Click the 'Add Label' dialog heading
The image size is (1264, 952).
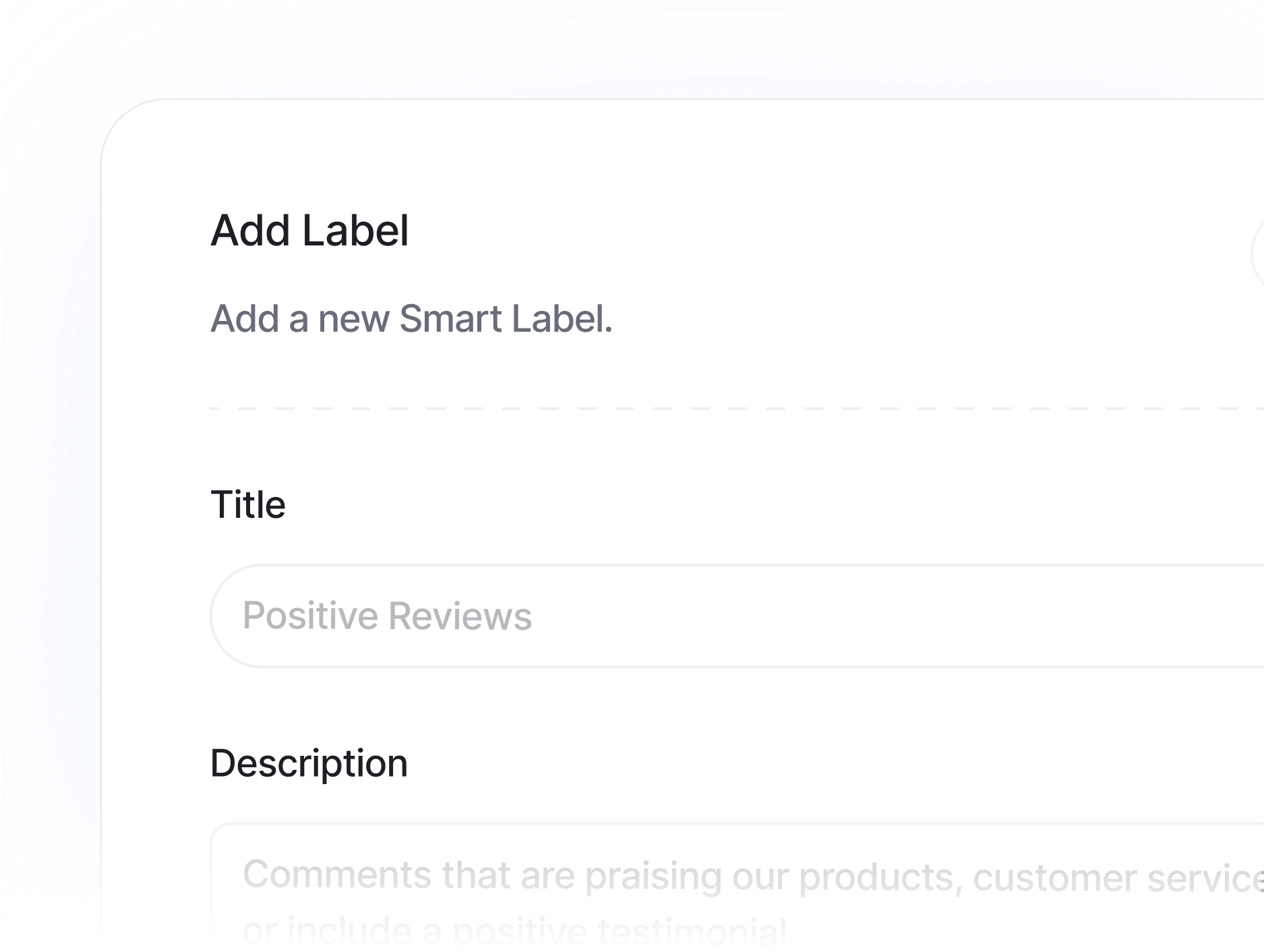[309, 231]
